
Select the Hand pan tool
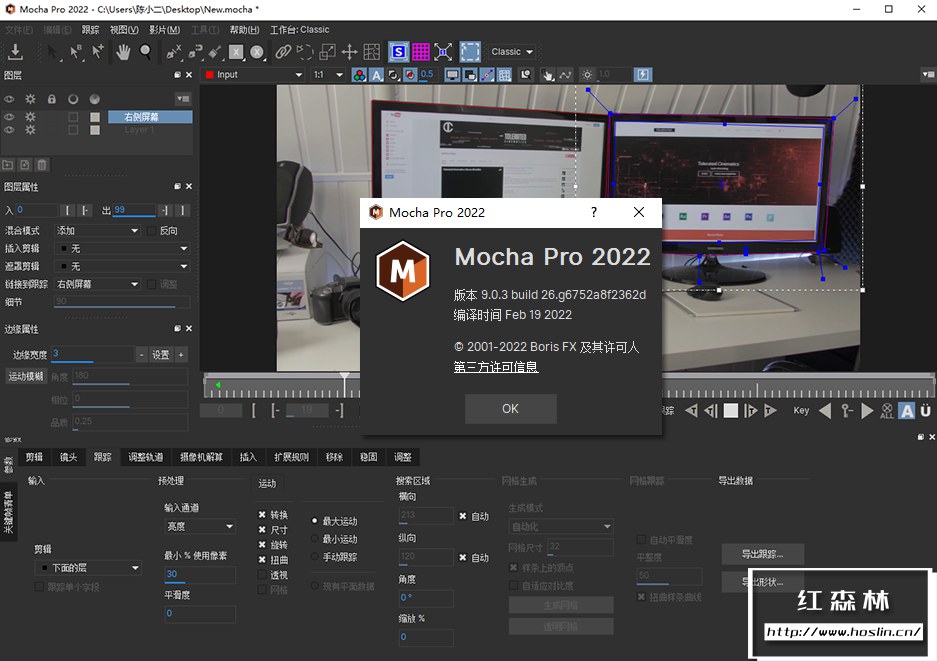[123, 52]
